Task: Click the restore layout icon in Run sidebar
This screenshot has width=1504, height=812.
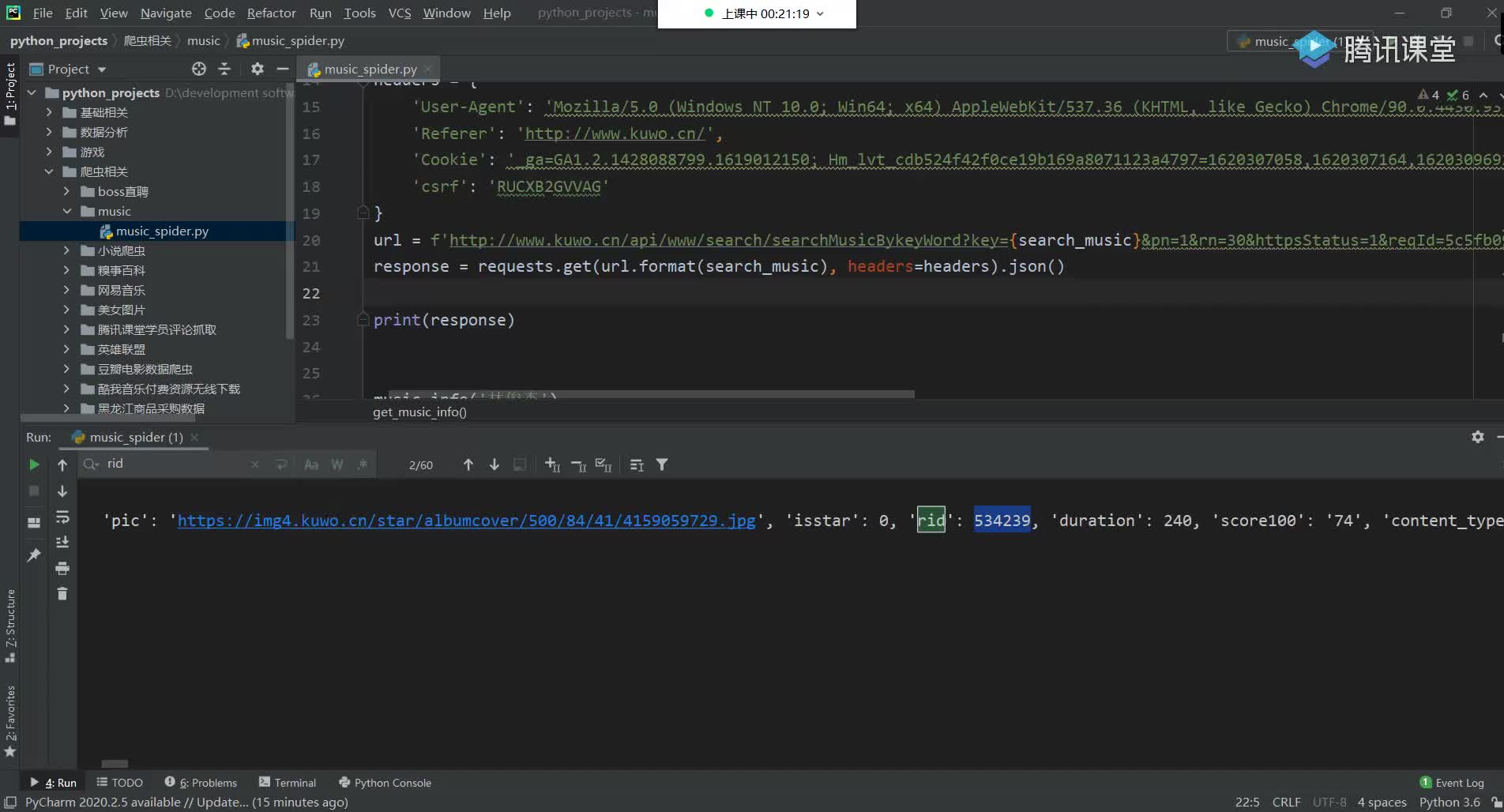Action: pos(34,522)
